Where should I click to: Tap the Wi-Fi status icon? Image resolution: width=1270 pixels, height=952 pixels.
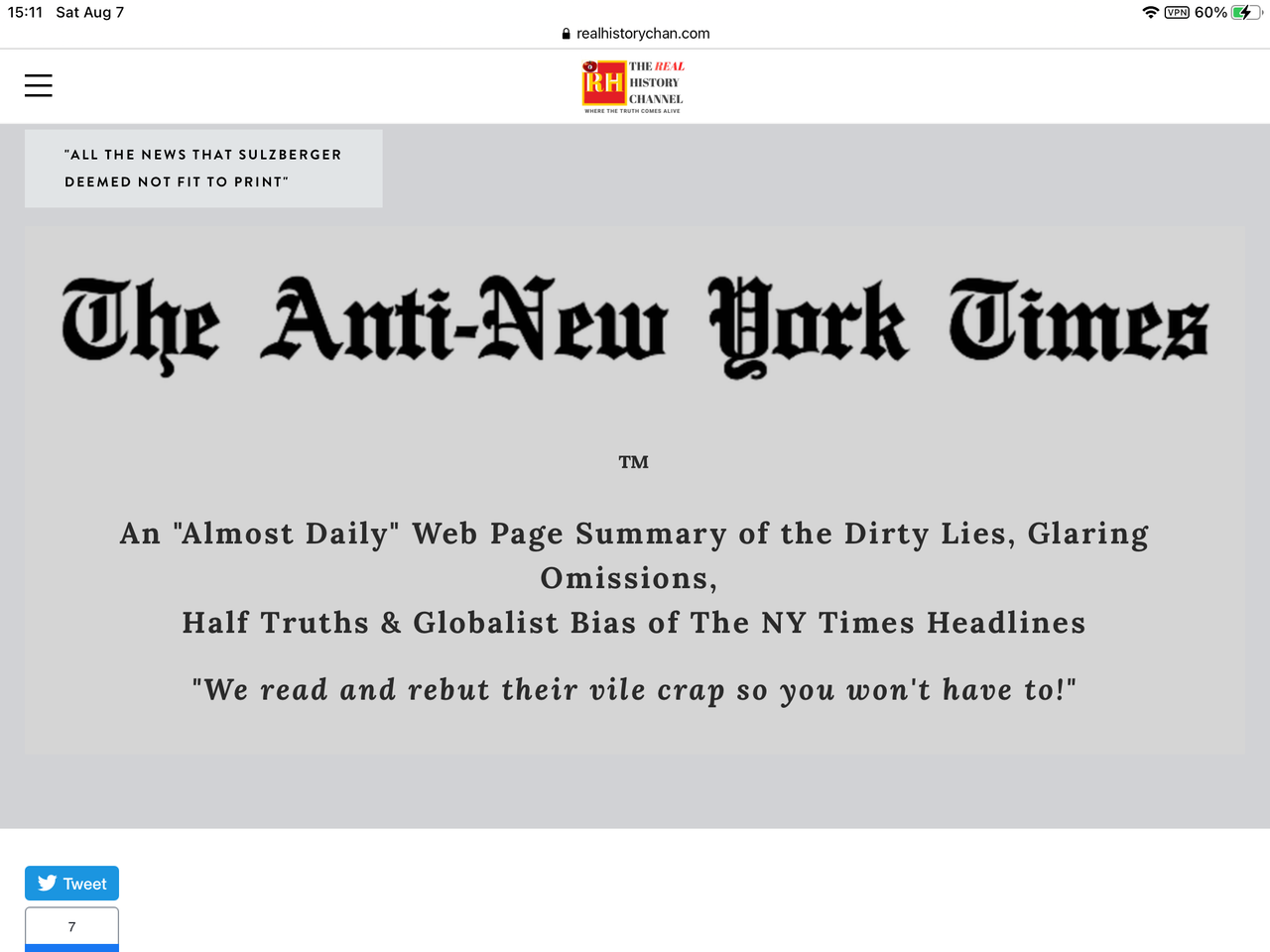[1151, 12]
